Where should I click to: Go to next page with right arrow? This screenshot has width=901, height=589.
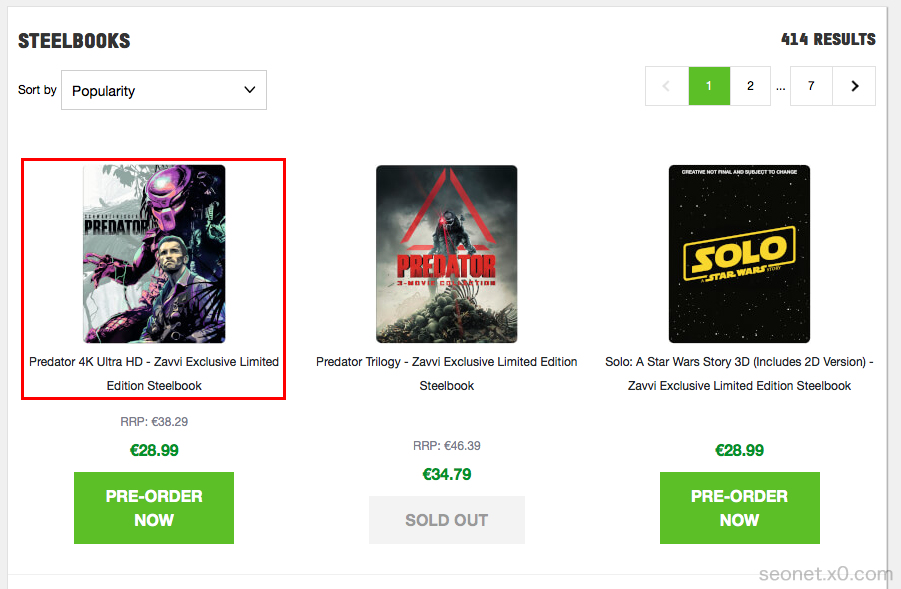pos(855,86)
